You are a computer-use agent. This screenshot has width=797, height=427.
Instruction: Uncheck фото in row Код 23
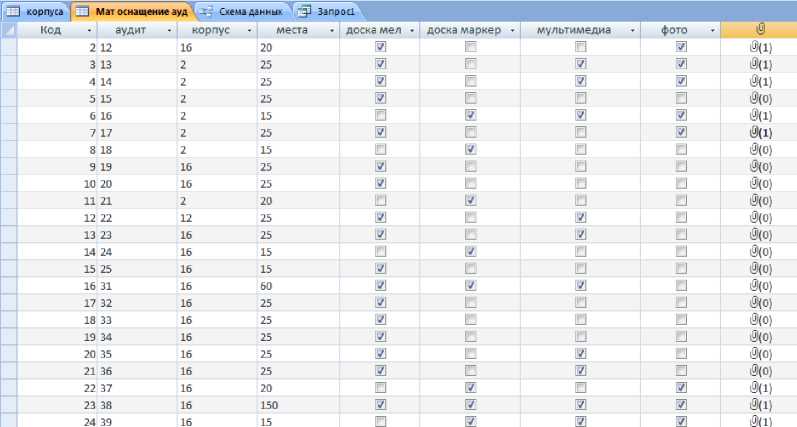pyautogui.click(x=682, y=405)
